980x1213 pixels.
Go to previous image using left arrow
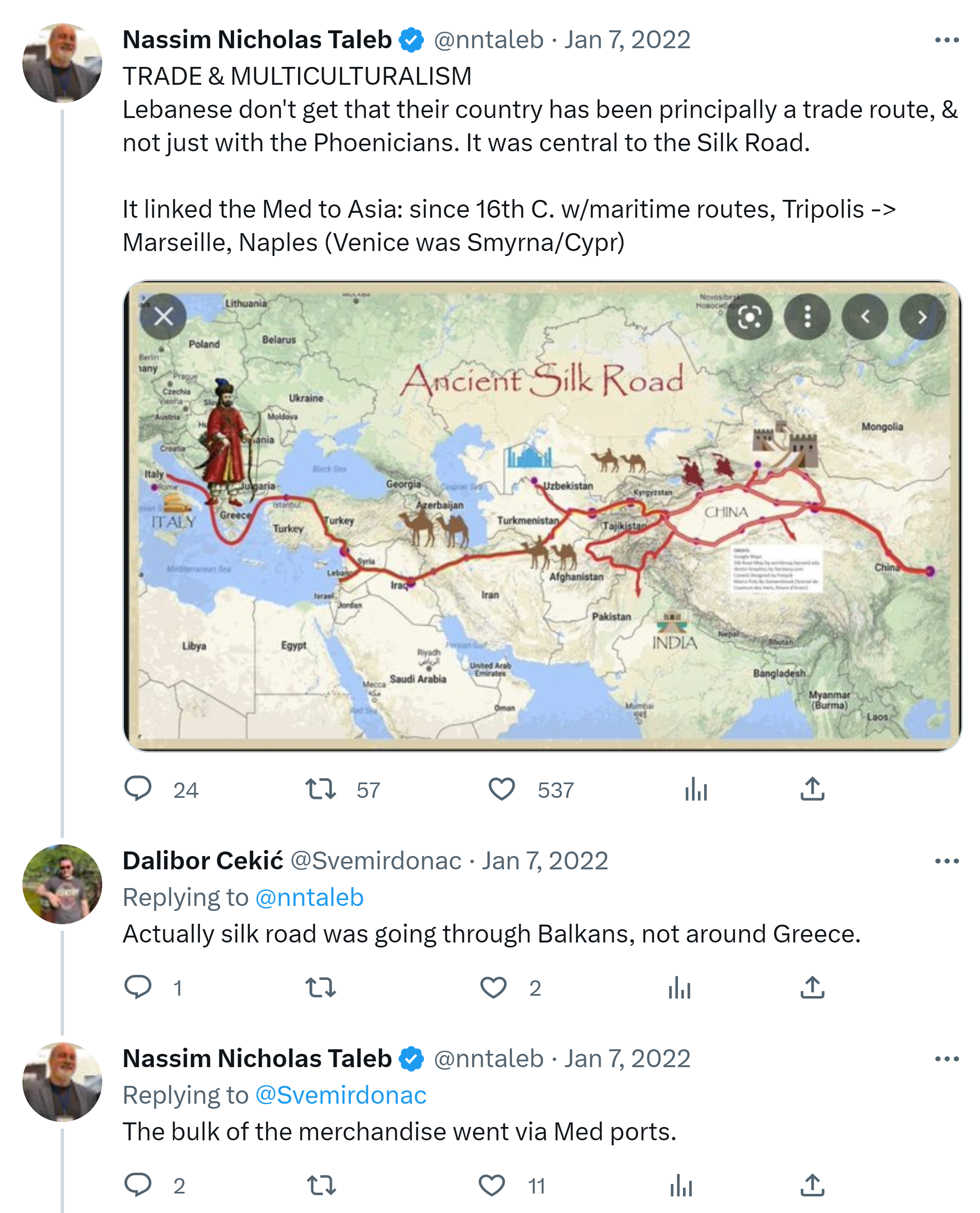864,317
